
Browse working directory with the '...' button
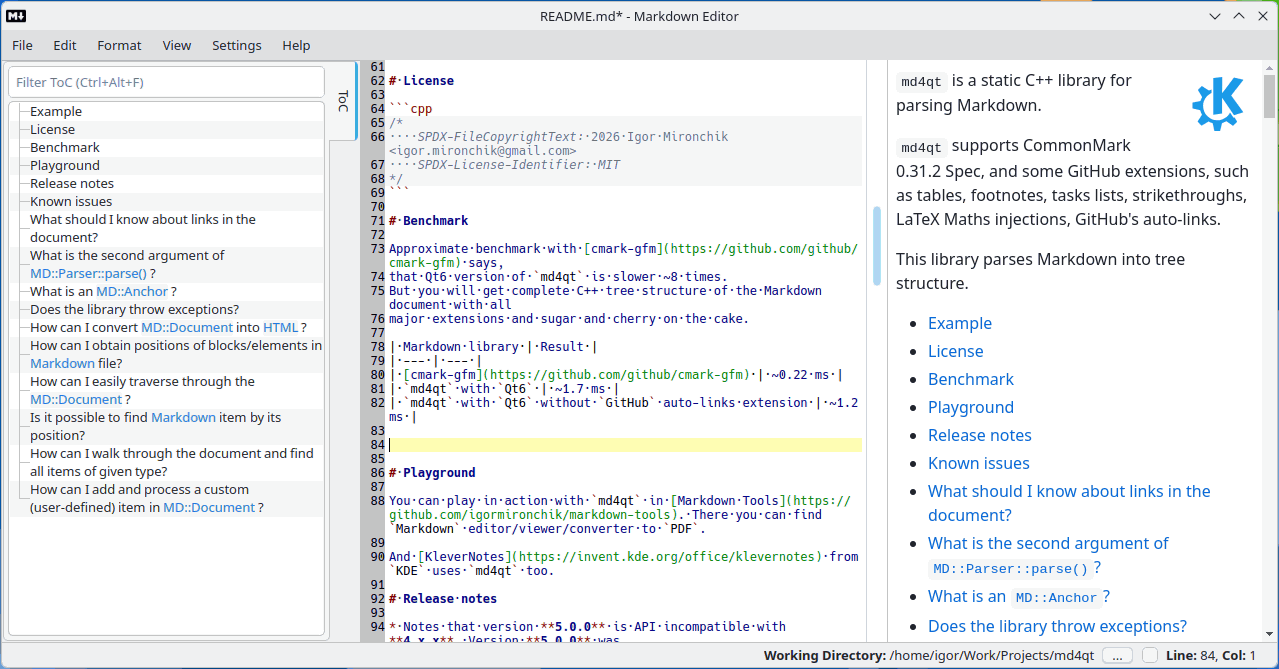[x=1118, y=656]
